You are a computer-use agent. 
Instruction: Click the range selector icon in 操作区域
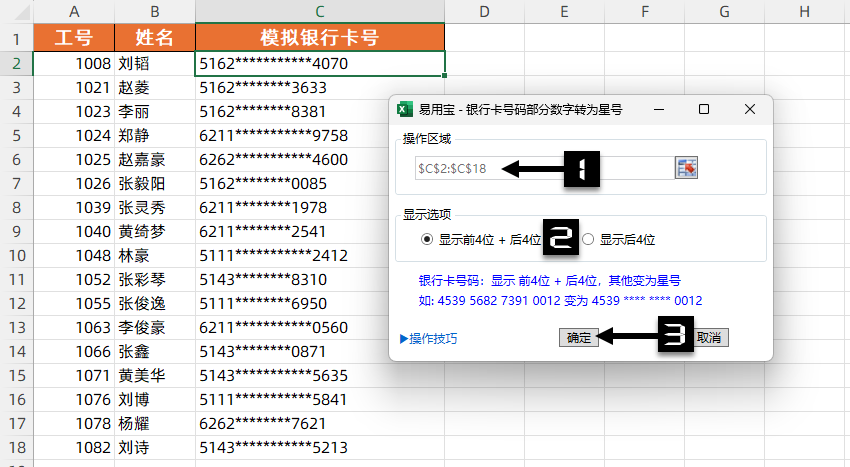686,168
